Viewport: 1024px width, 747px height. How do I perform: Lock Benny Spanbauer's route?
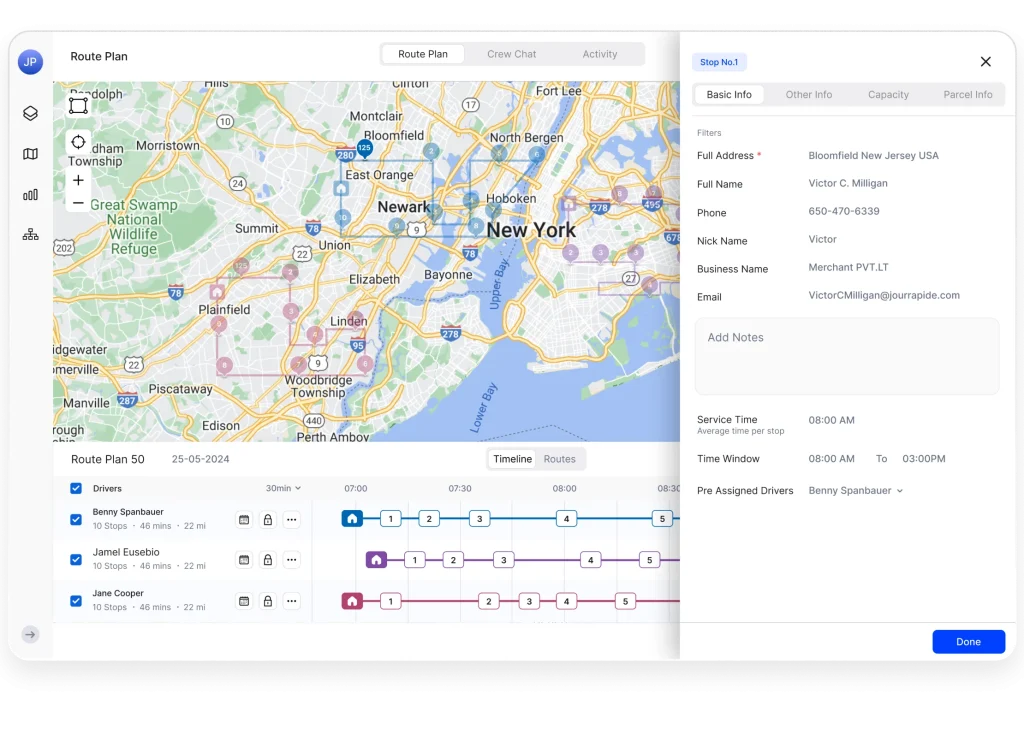[x=268, y=520]
